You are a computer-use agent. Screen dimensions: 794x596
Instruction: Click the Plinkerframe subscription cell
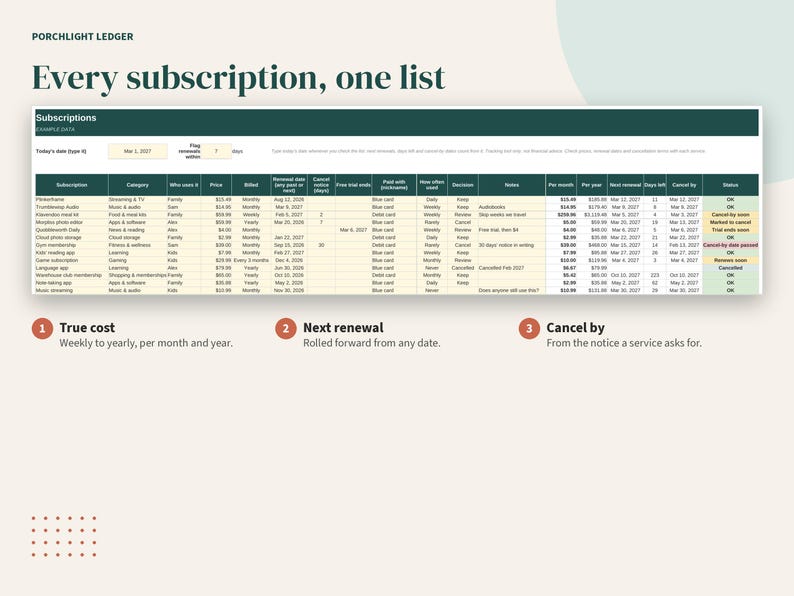coord(72,200)
